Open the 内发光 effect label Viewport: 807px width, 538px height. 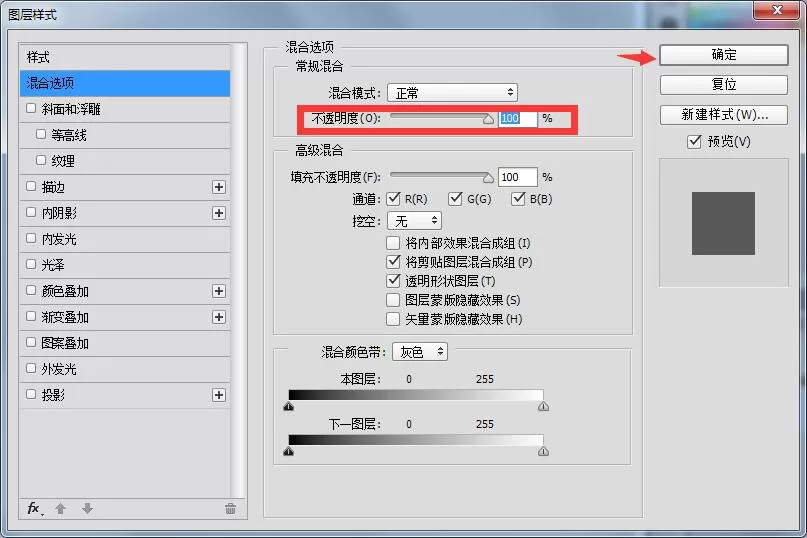pos(59,239)
